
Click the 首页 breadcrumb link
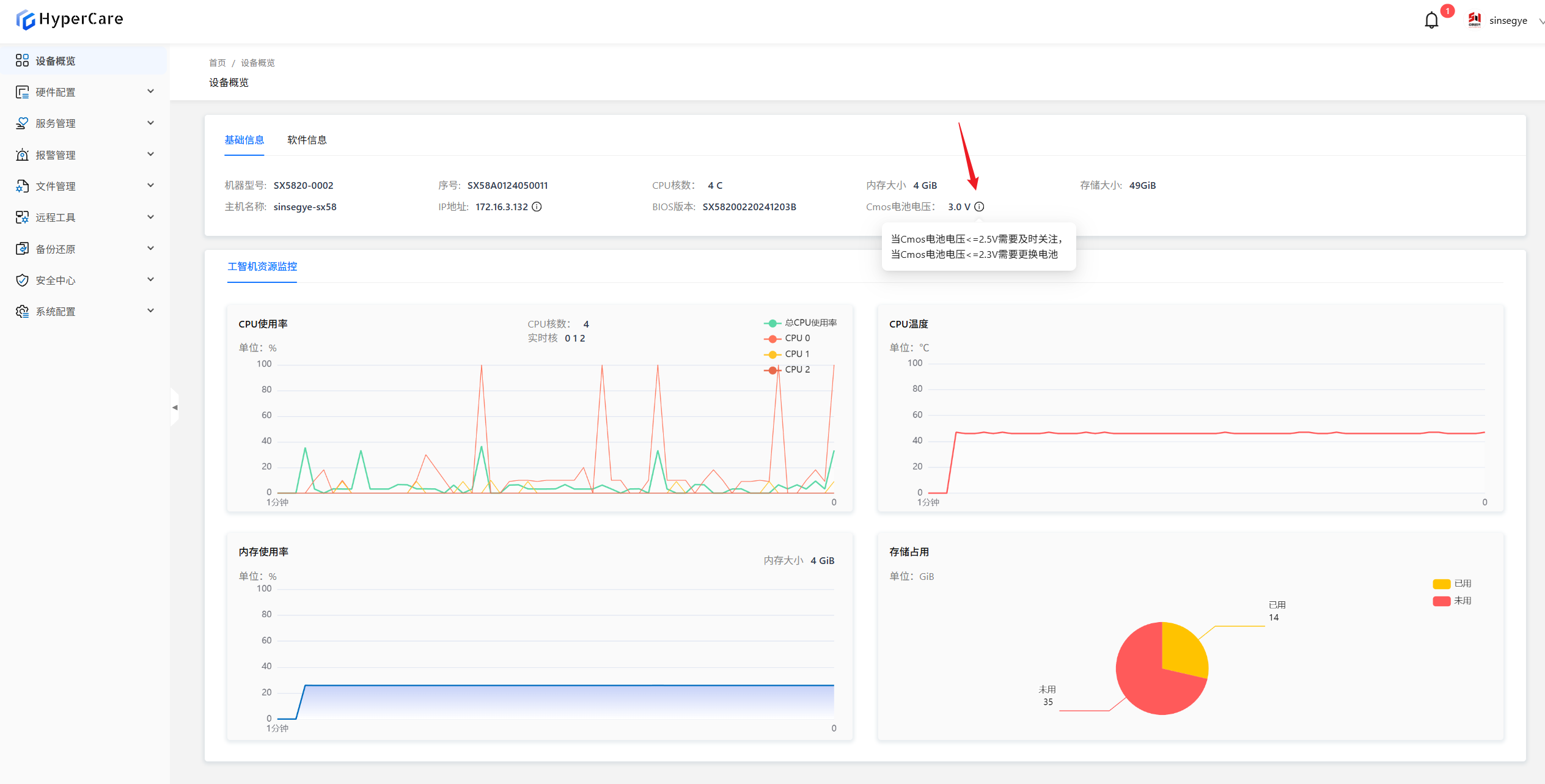217,63
